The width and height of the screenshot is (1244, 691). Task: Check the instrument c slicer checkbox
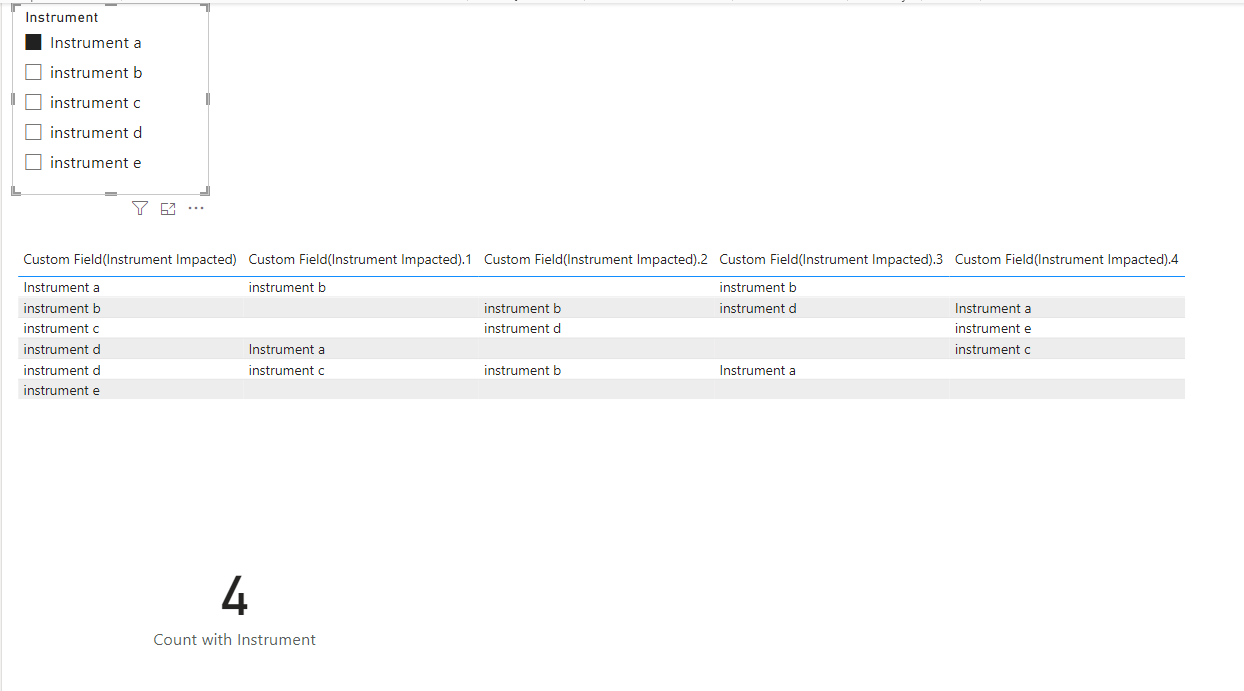[33, 102]
